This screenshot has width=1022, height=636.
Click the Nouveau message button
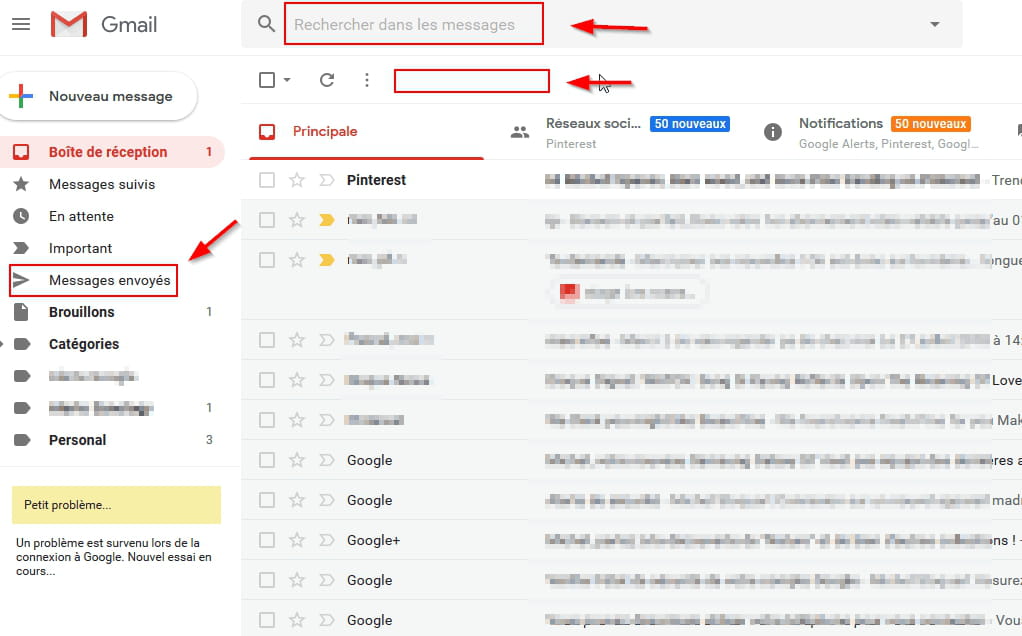[x=98, y=97]
